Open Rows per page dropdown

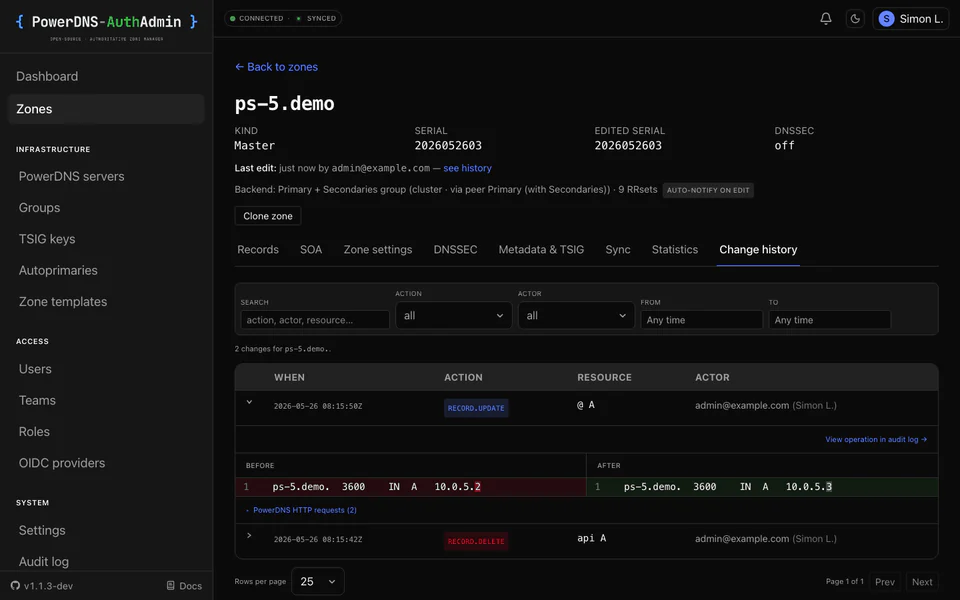tap(318, 582)
